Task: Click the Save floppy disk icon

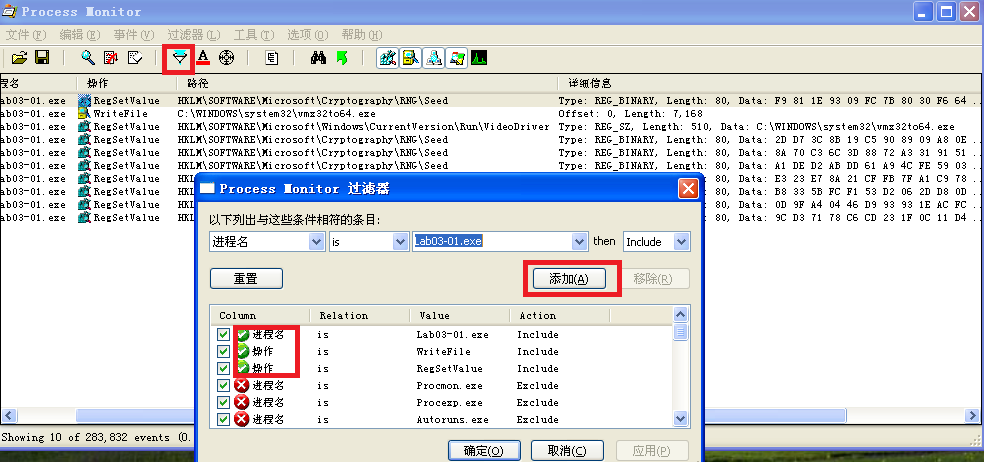Action: click(42, 58)
